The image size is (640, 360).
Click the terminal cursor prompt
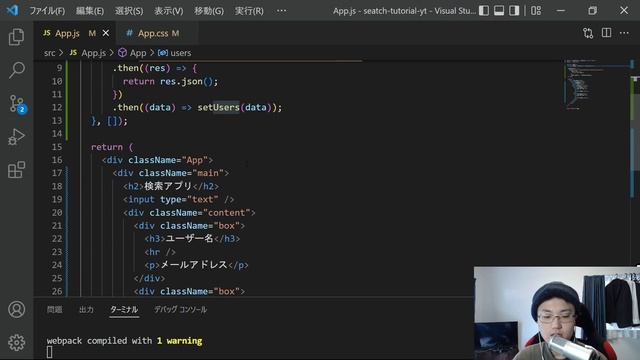click(49, 352)
